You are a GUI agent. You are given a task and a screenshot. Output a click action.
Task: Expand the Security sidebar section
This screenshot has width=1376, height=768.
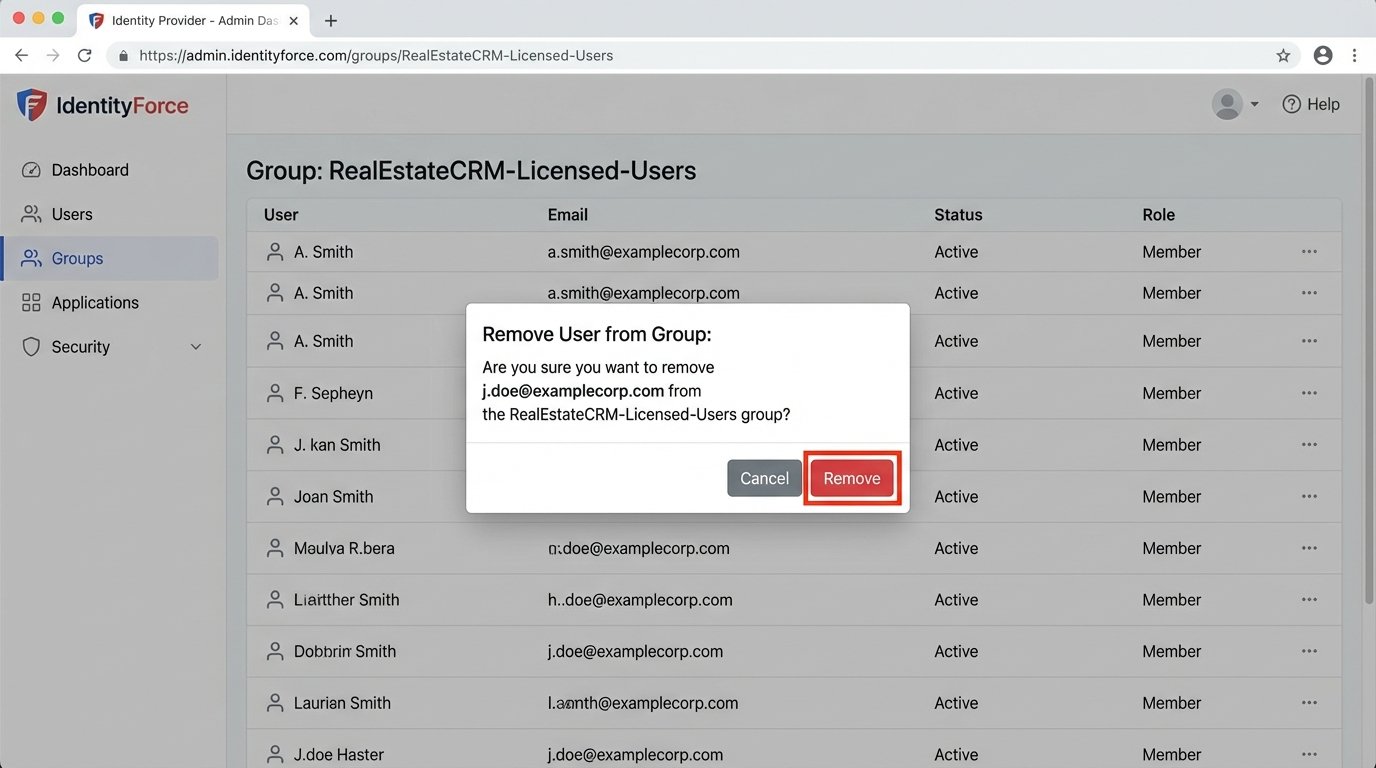(x=196, y=346)
